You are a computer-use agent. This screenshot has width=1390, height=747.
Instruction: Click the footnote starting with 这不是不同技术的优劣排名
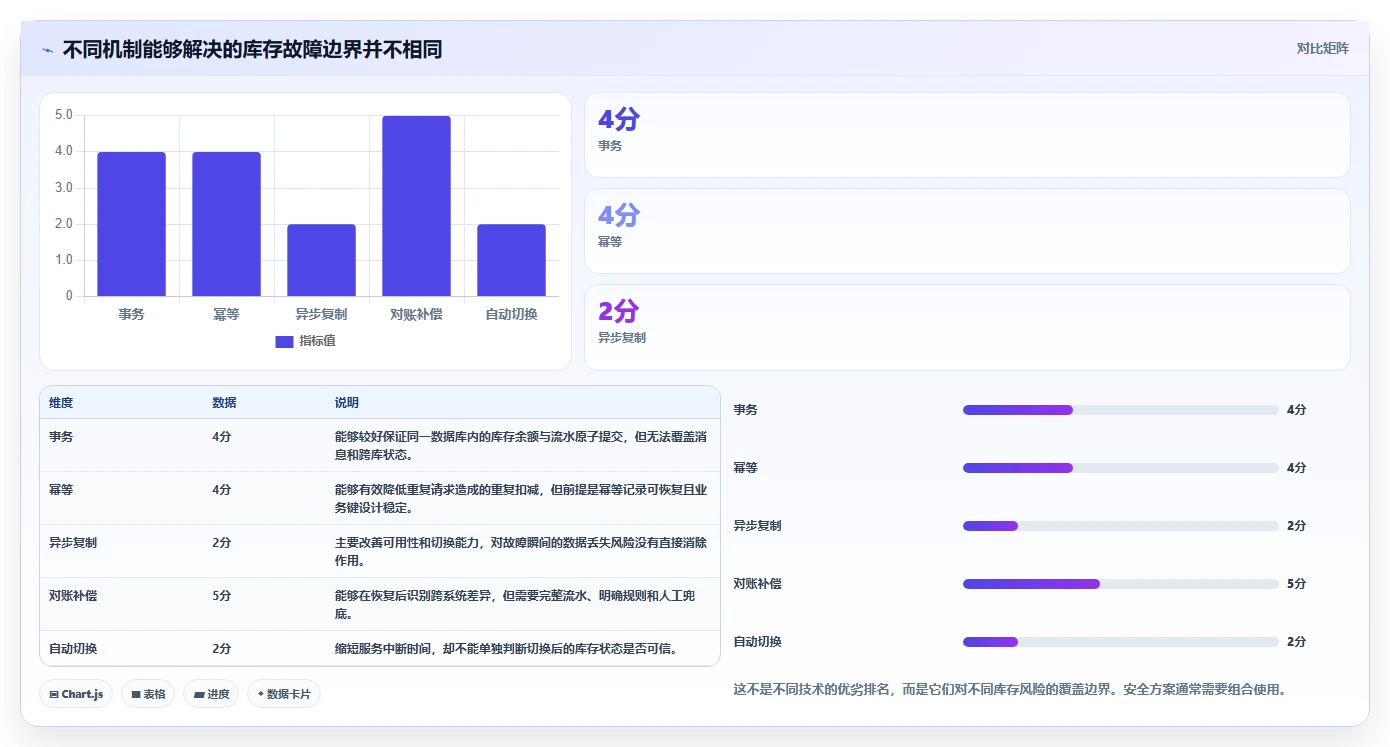pos(1009,690)
